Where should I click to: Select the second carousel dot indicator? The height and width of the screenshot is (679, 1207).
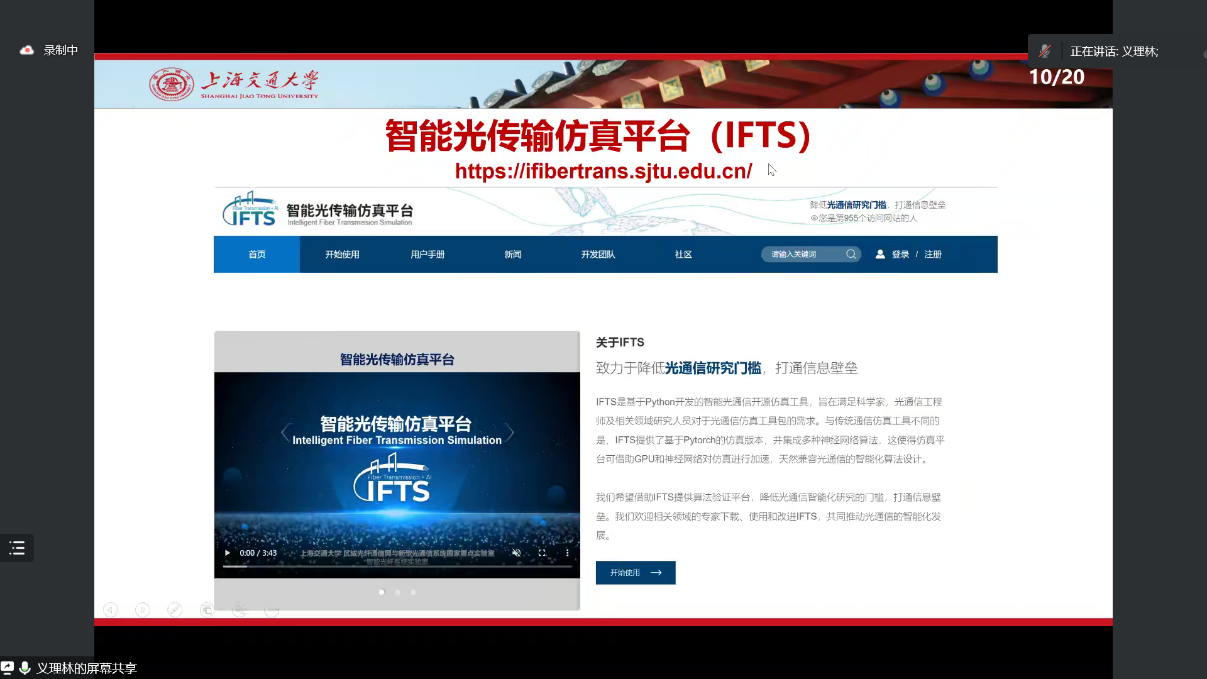[397, 592]
